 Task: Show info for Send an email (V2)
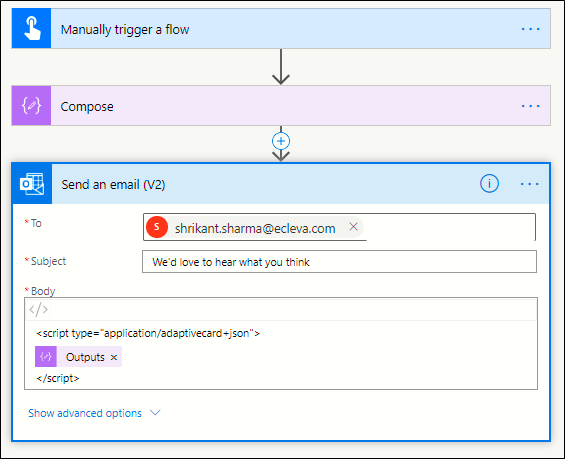click(489, 183)
